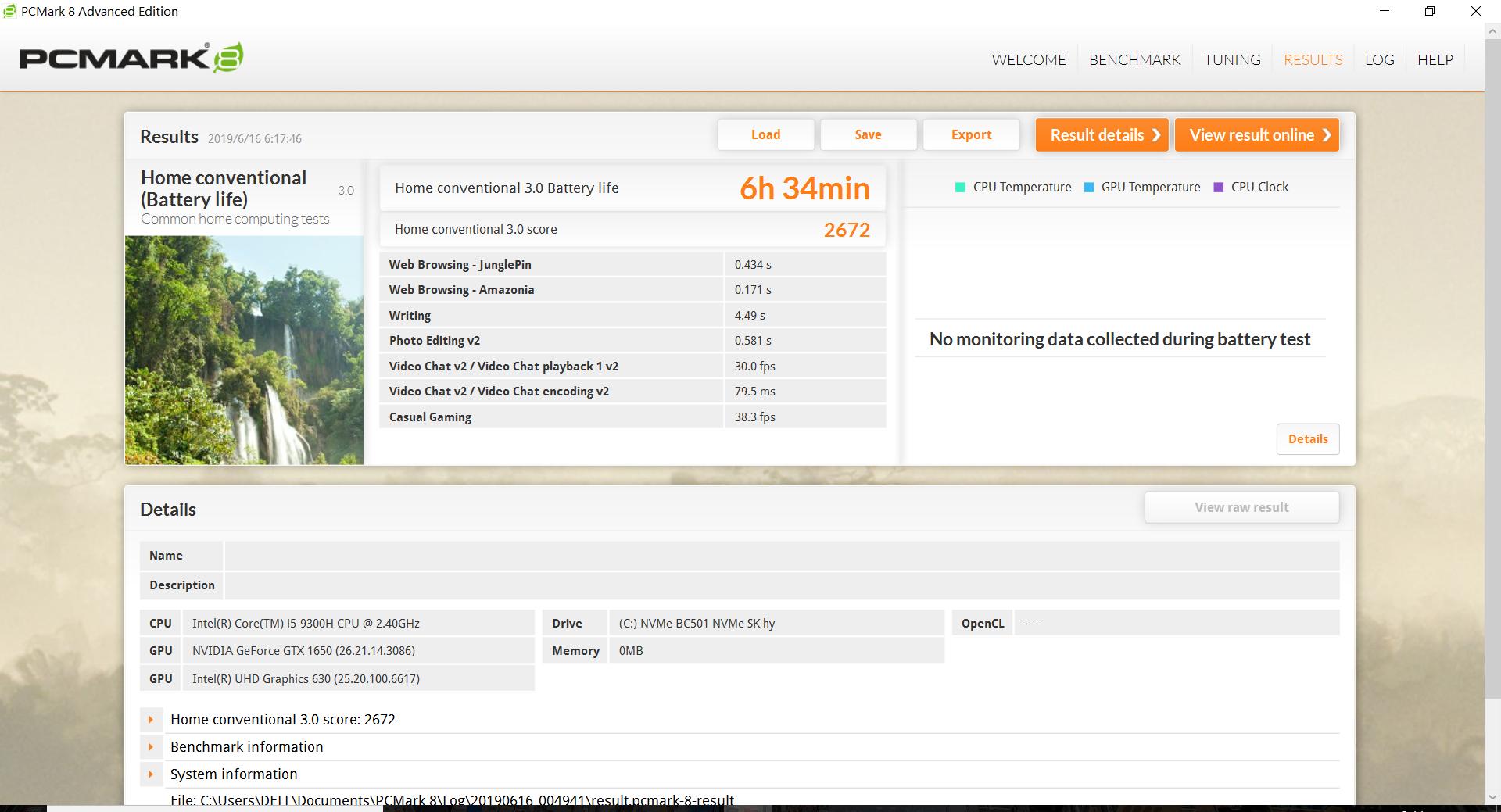
Task: Expand Benchmark information section
Action: point(151,747)
